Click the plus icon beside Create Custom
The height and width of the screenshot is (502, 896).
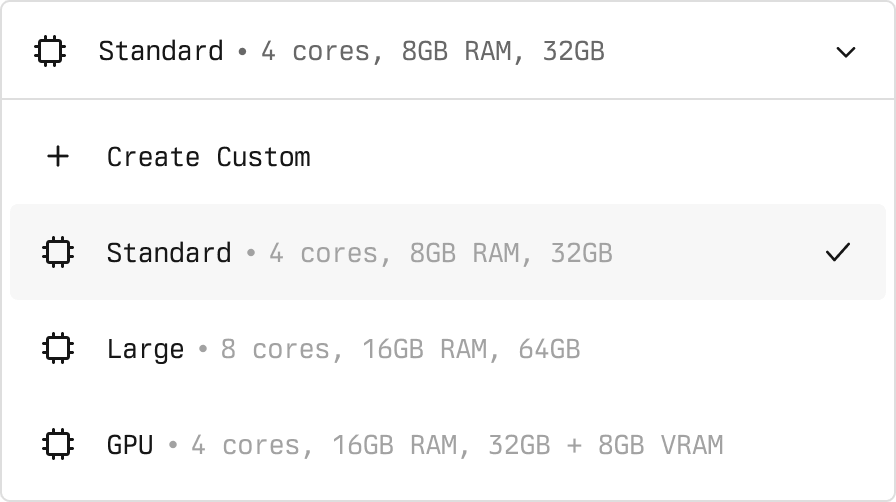[x=59, y=157]
